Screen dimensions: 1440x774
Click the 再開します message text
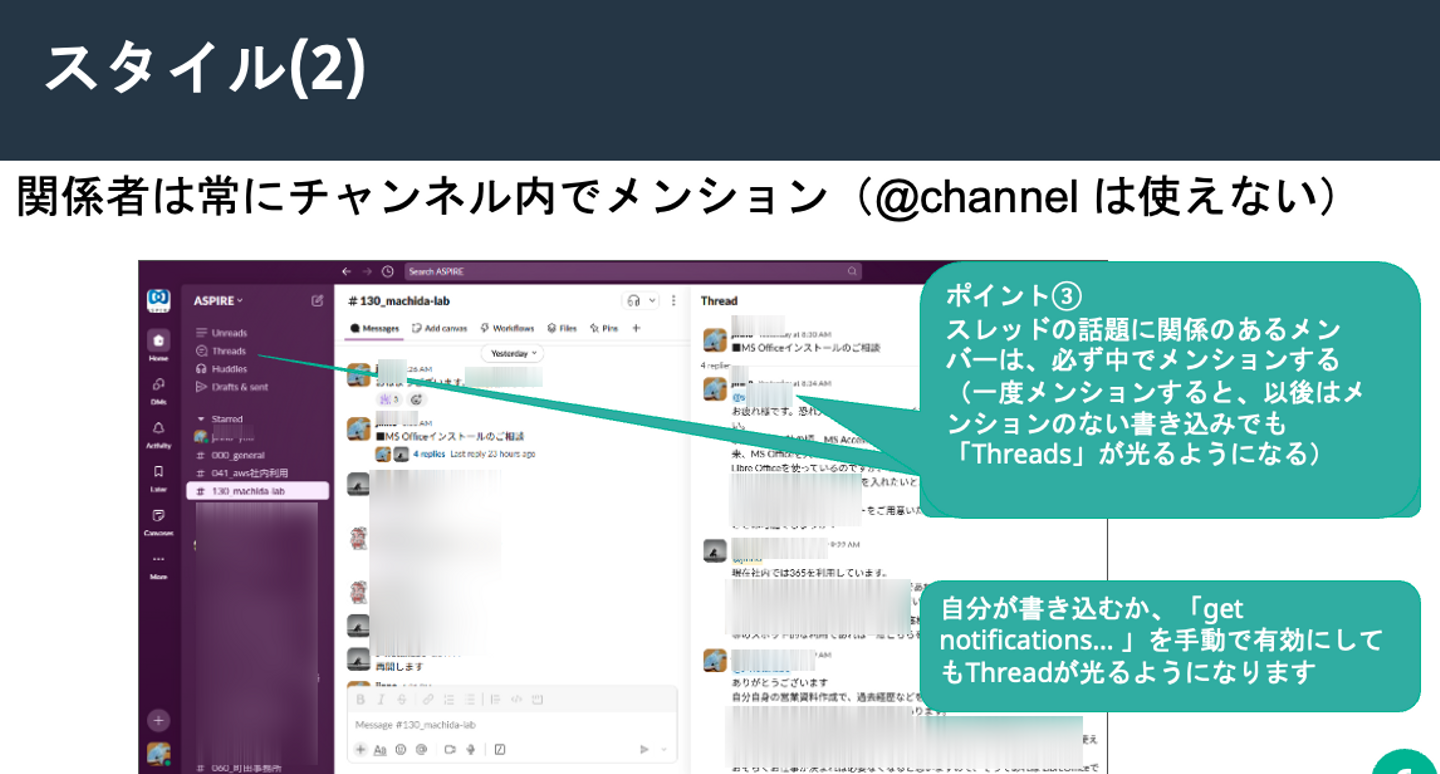399,666
